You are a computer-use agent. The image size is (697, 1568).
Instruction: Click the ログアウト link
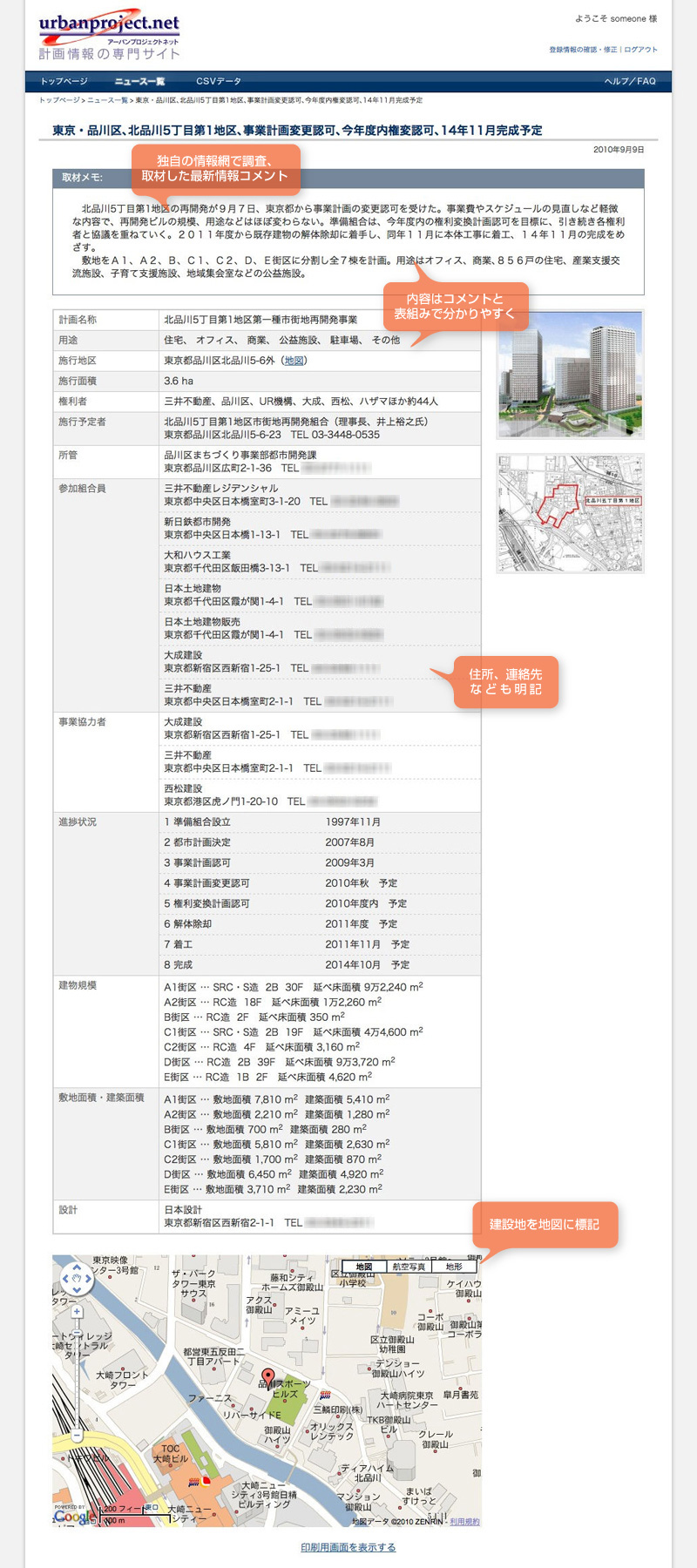click(x=640, y=50)
